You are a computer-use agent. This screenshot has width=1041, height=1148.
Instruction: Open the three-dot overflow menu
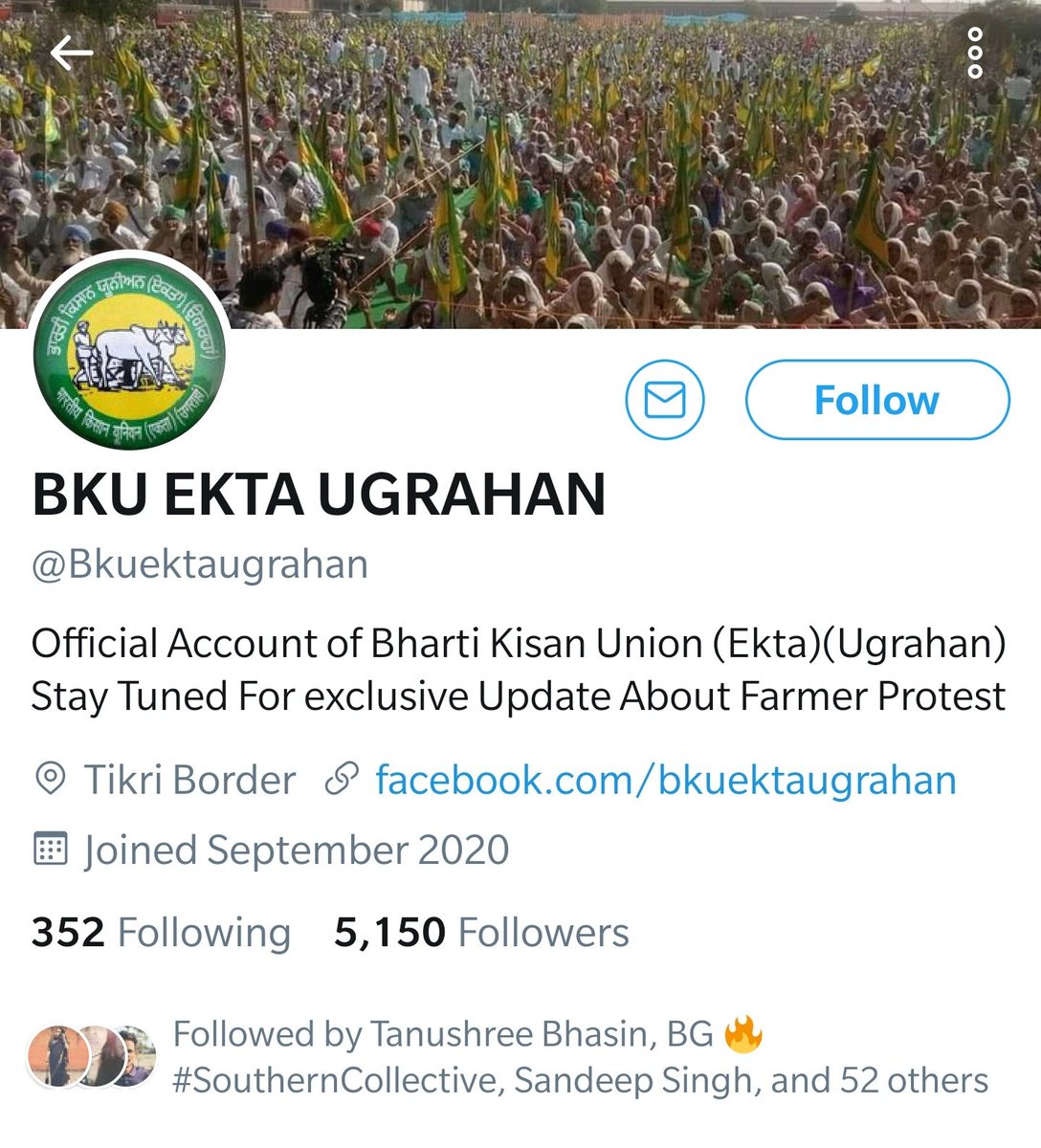[x=975, y=54]
